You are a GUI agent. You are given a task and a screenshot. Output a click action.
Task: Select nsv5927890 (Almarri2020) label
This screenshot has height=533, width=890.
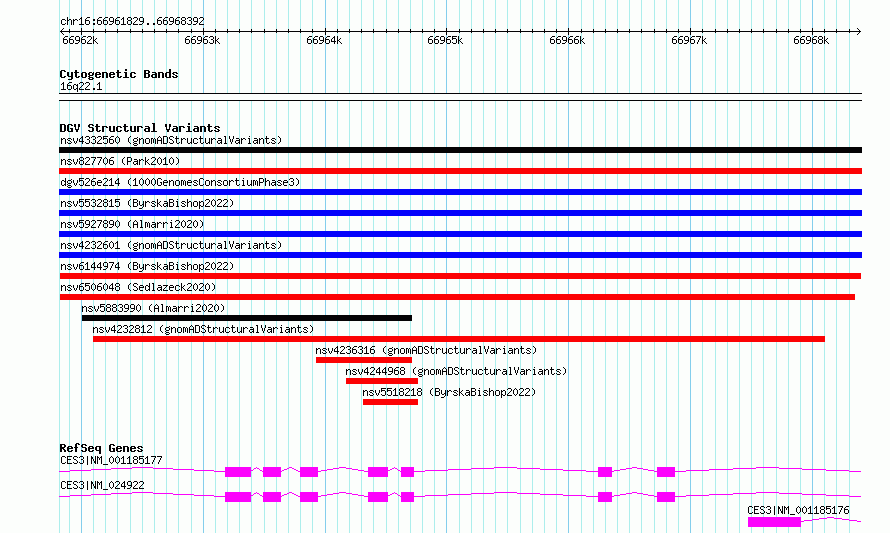(132, 224)
